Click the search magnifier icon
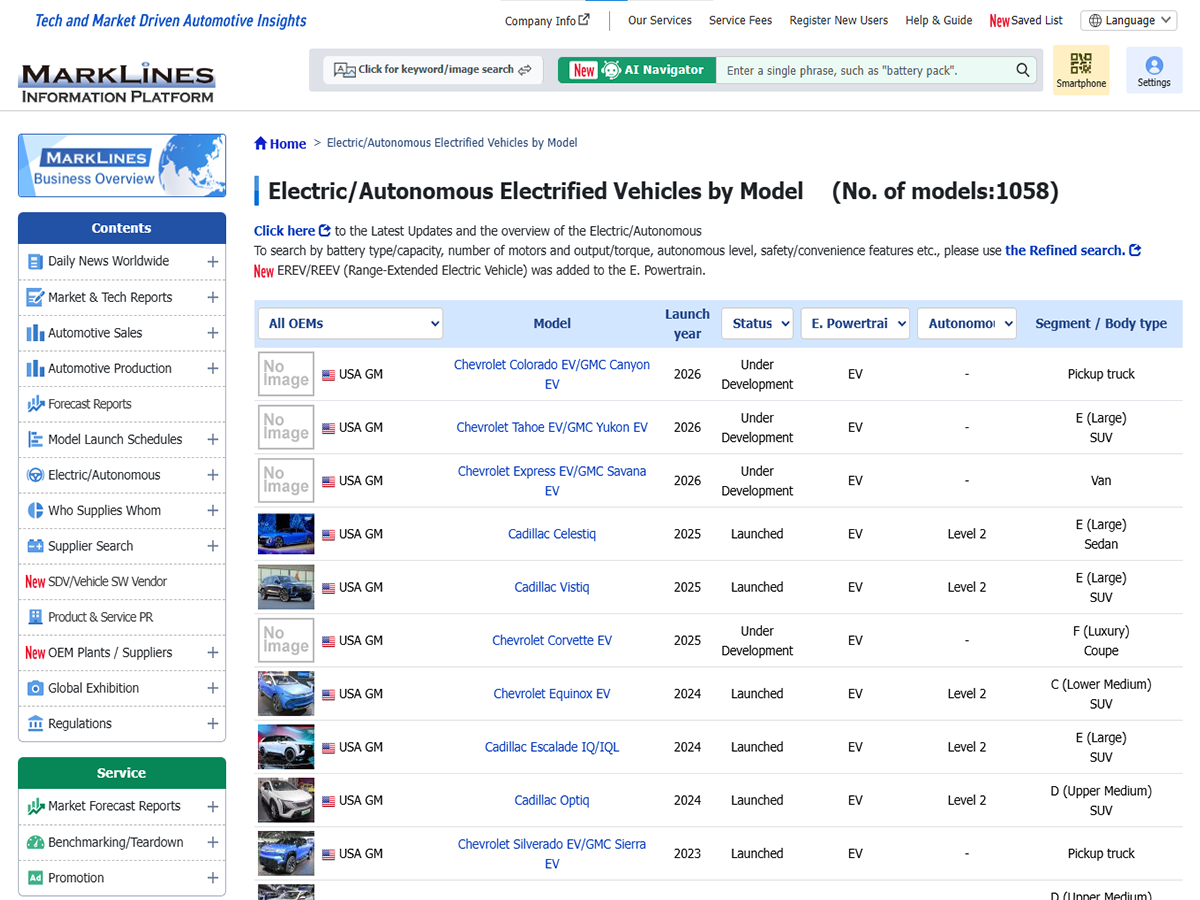The height and width of the screenshot is (900, 1200). pos(1023,70)
